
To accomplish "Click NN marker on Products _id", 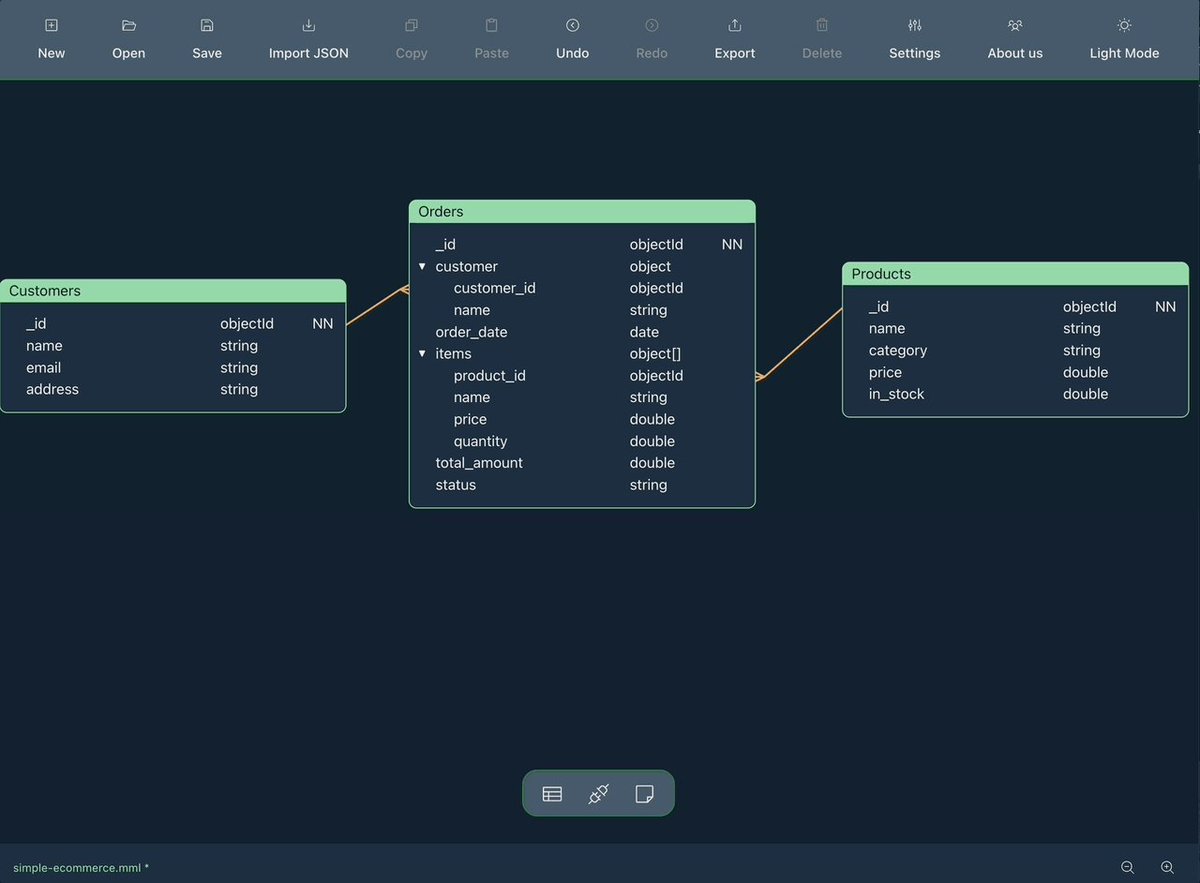I will click(1166, 307).
